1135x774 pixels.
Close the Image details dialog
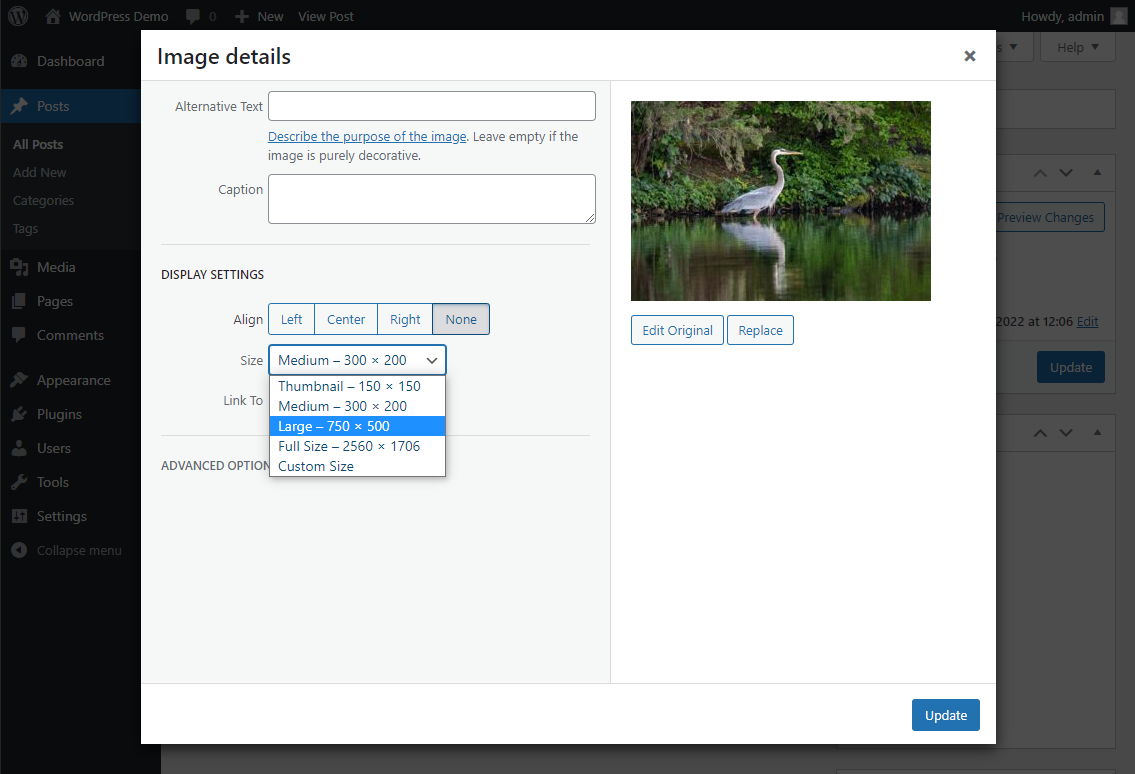click(970, 56)
